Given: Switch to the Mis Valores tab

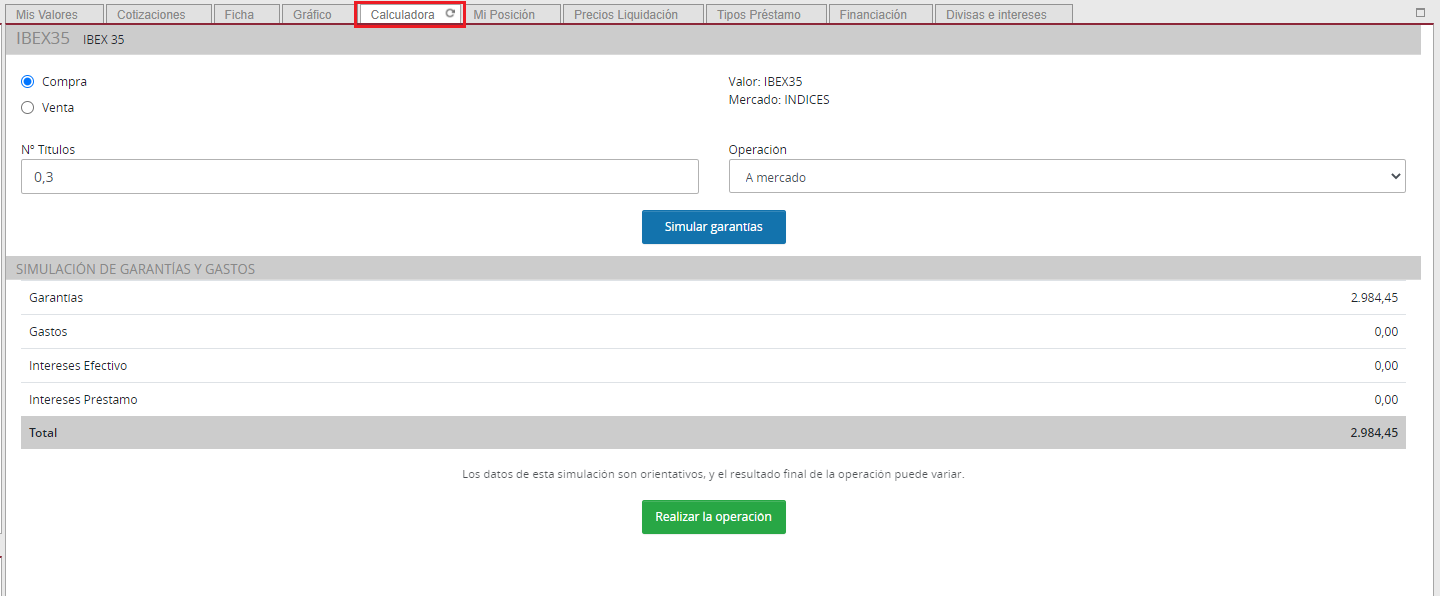Looking at the screenshot, I should 55,14.
